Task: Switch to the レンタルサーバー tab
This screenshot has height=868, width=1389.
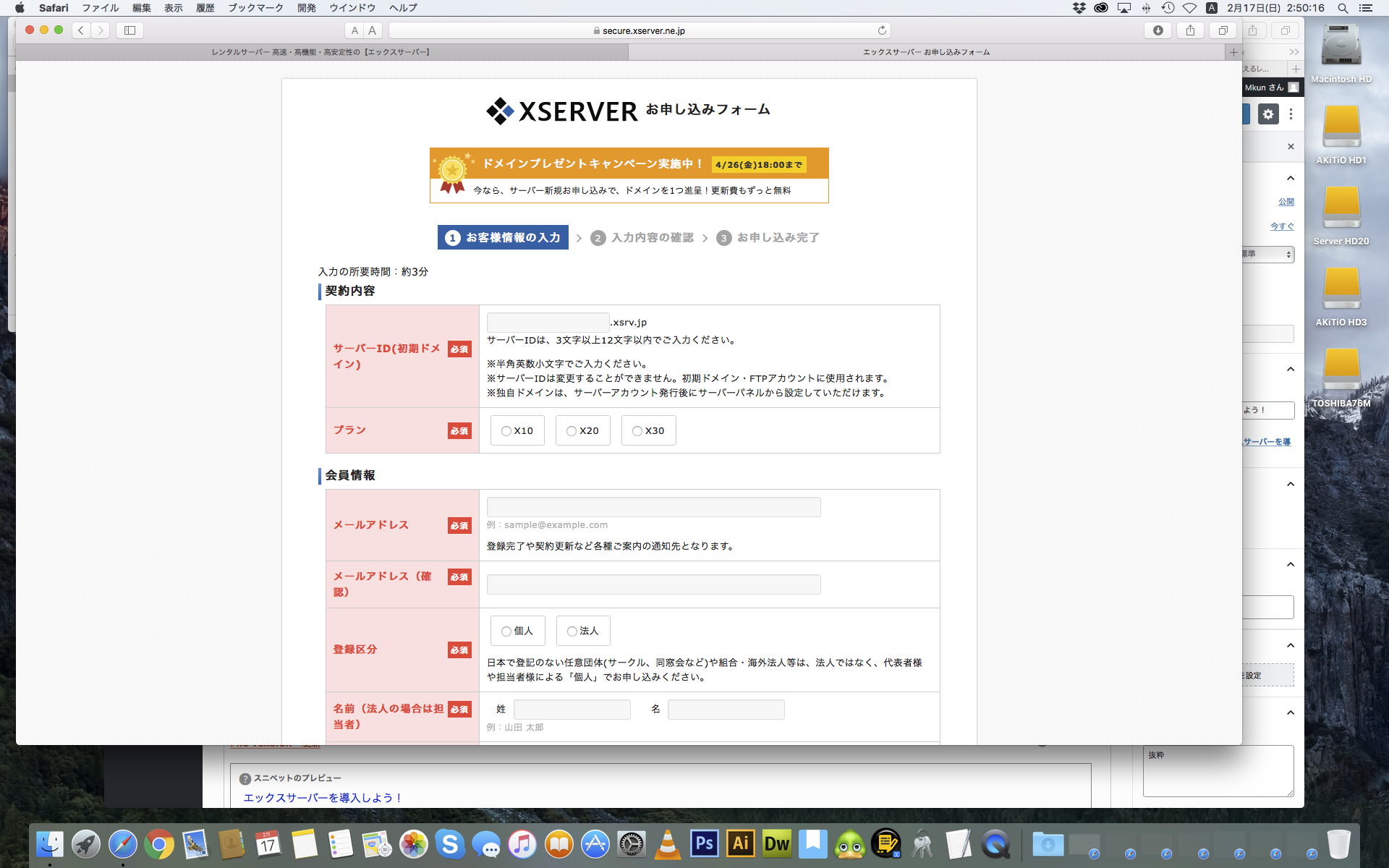Action: [x=321, y=52]
